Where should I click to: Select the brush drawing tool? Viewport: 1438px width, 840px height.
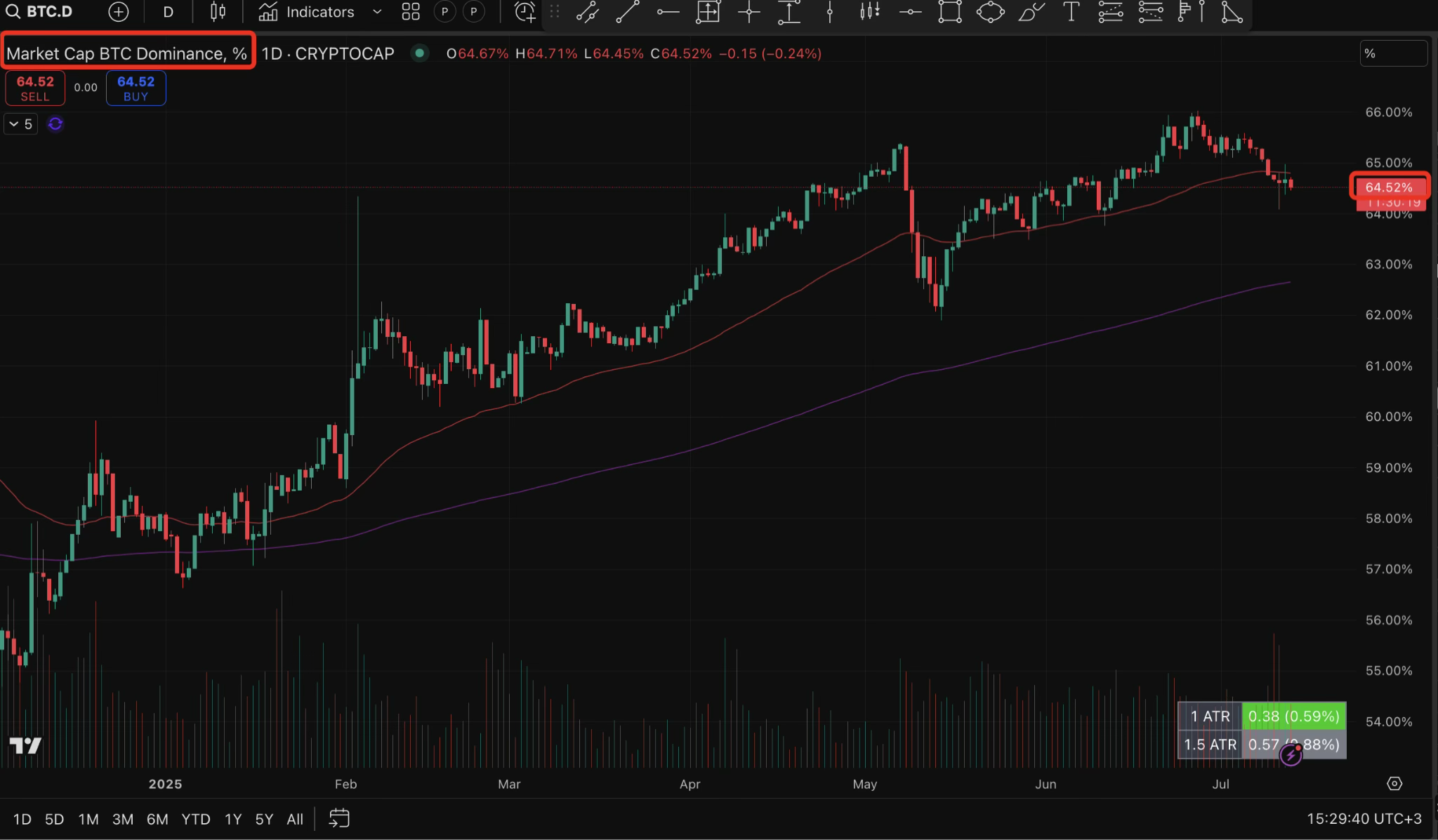[1031, 12]
